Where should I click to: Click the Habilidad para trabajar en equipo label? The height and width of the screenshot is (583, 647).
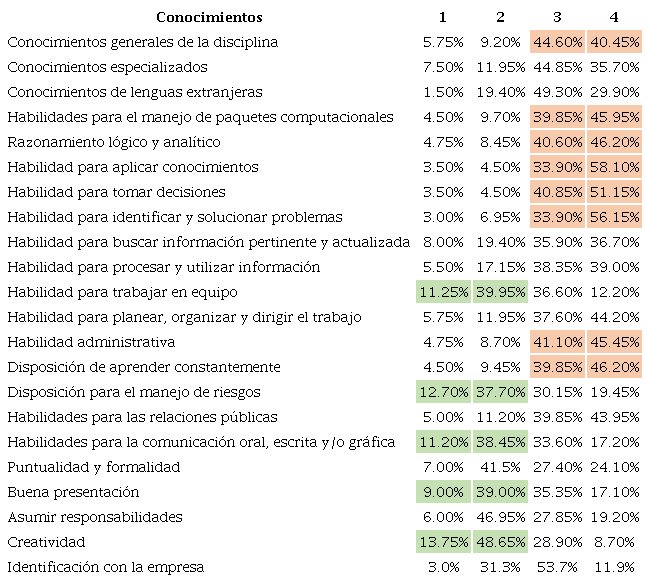point(120,292)
